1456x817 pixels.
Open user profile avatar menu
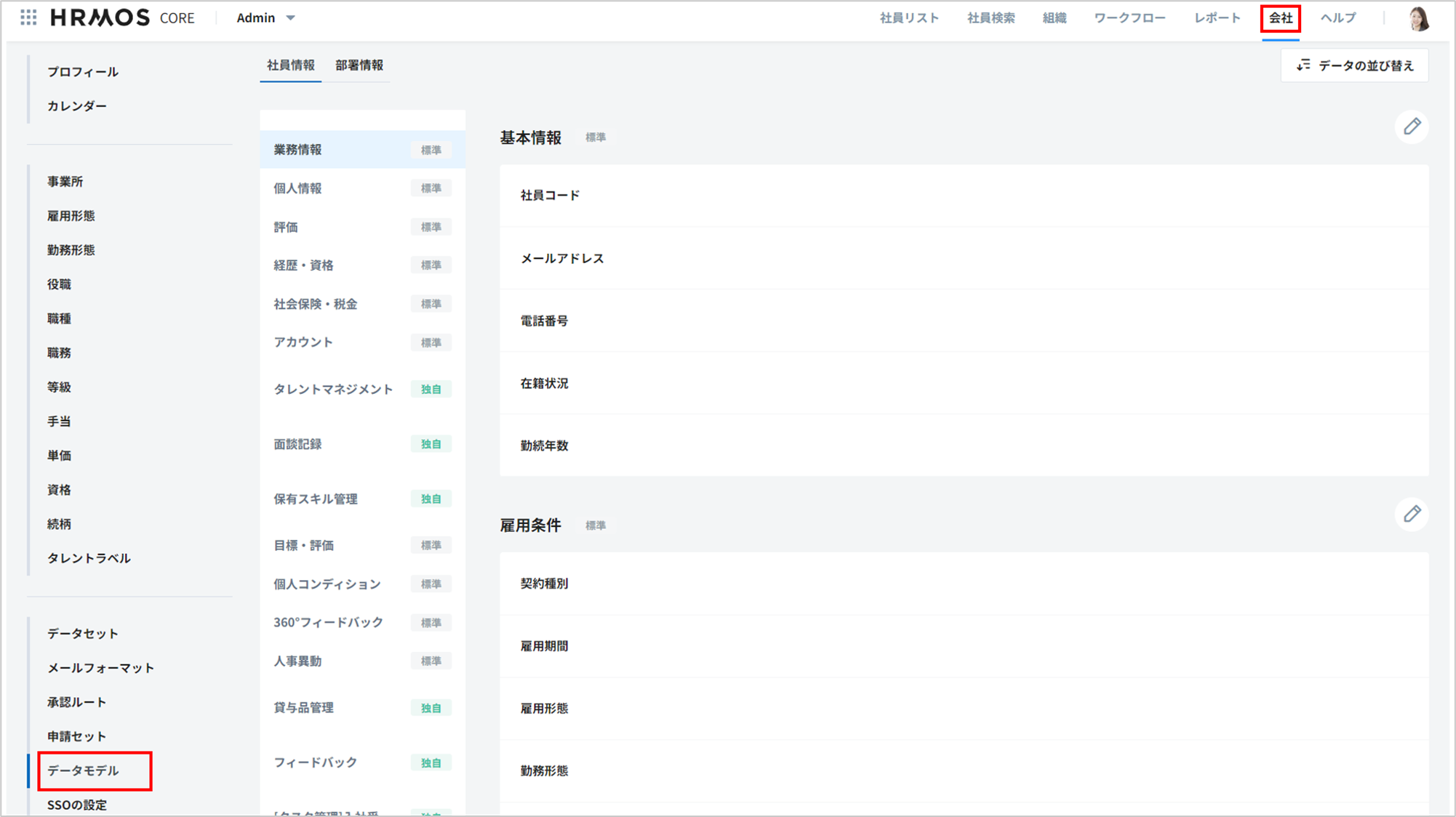click(x=1418, y=18)
